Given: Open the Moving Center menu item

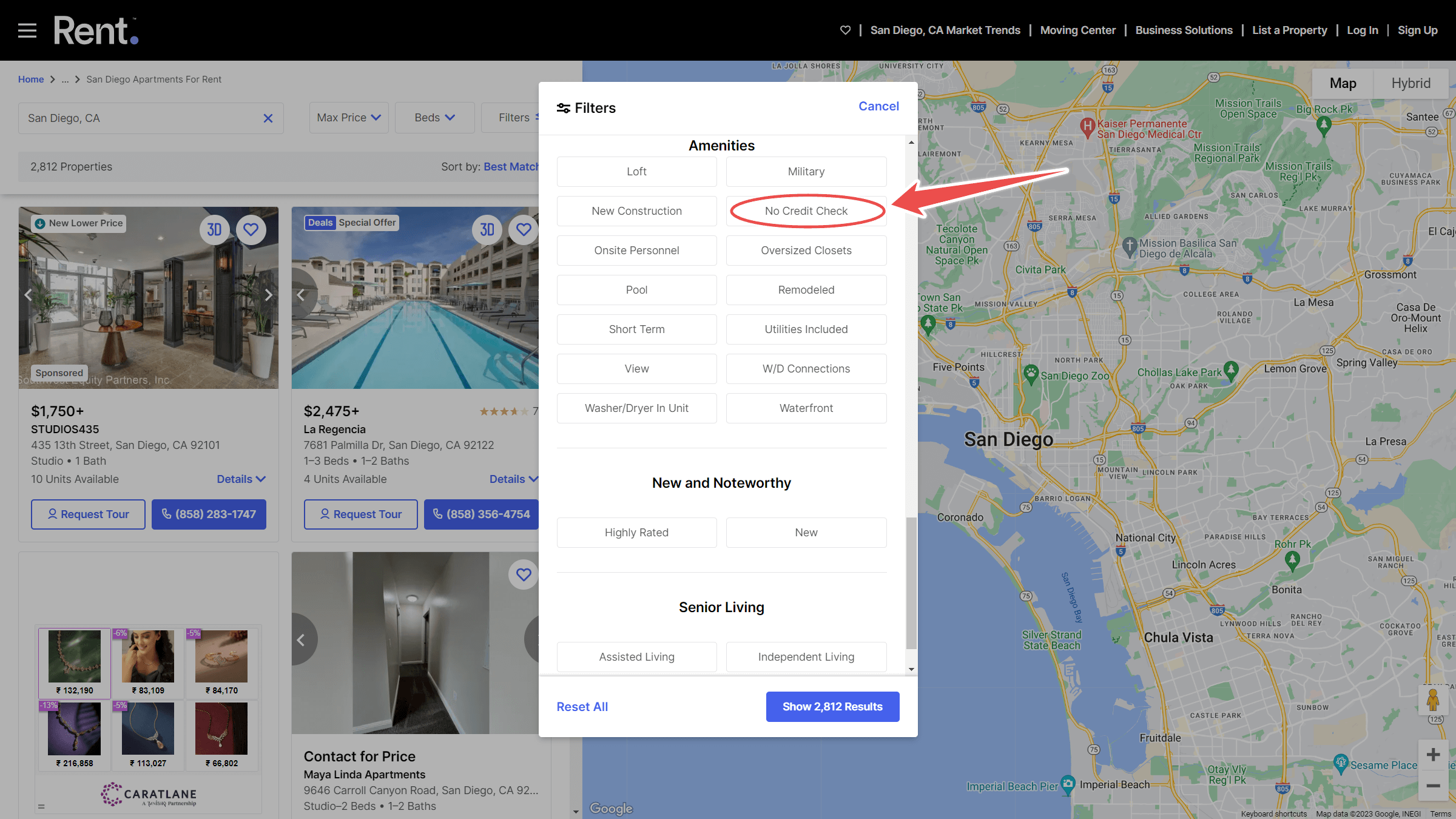Looking at the screenshot, I should (1077, 30).
